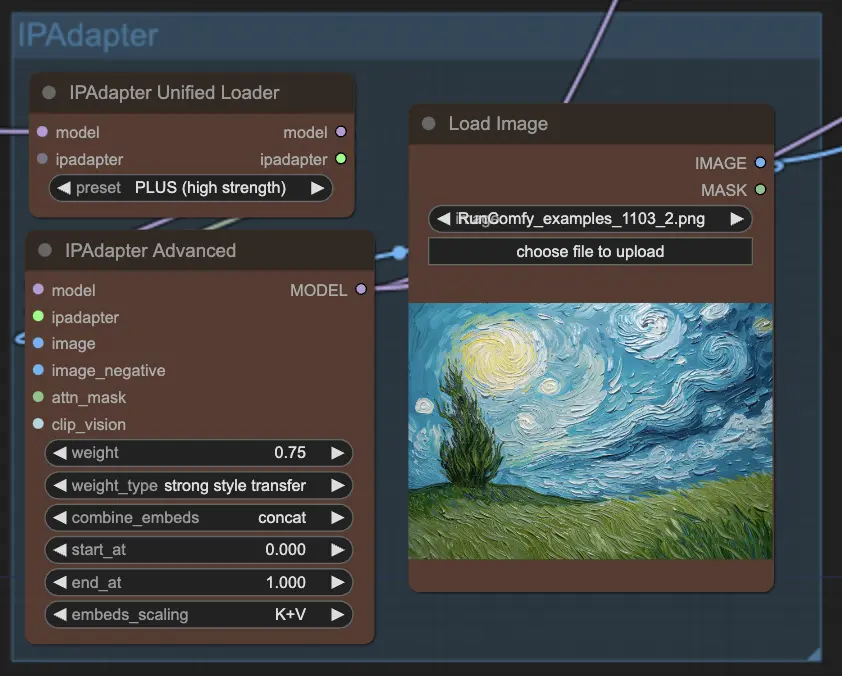The image size is (842, 676).
Task: Click the weight value 0.75
Action: pyautogui.click(x=290, y=453)
